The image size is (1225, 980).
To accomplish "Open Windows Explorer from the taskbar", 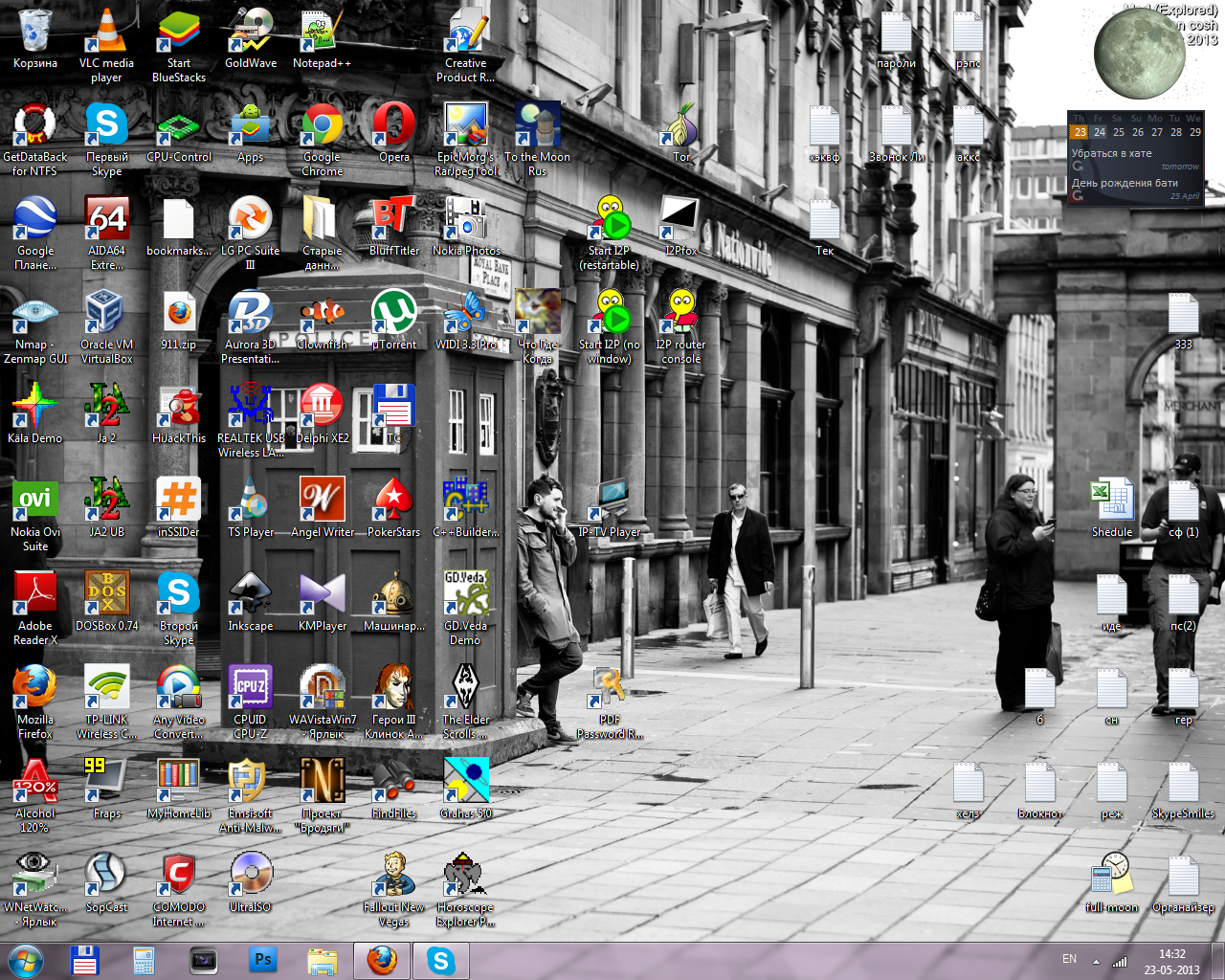I will (323, 960).
